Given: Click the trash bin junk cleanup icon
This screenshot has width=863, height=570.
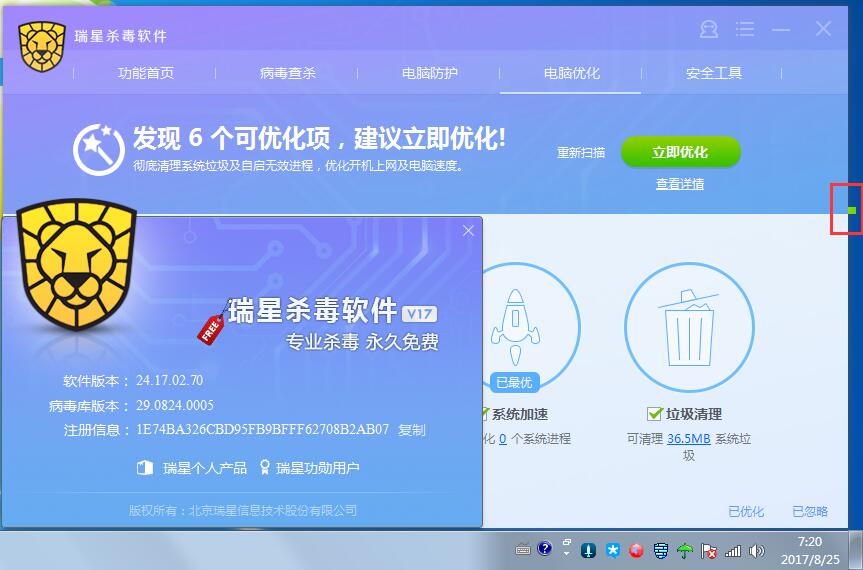Looking at the screenshot, I should tap(689, 328).
